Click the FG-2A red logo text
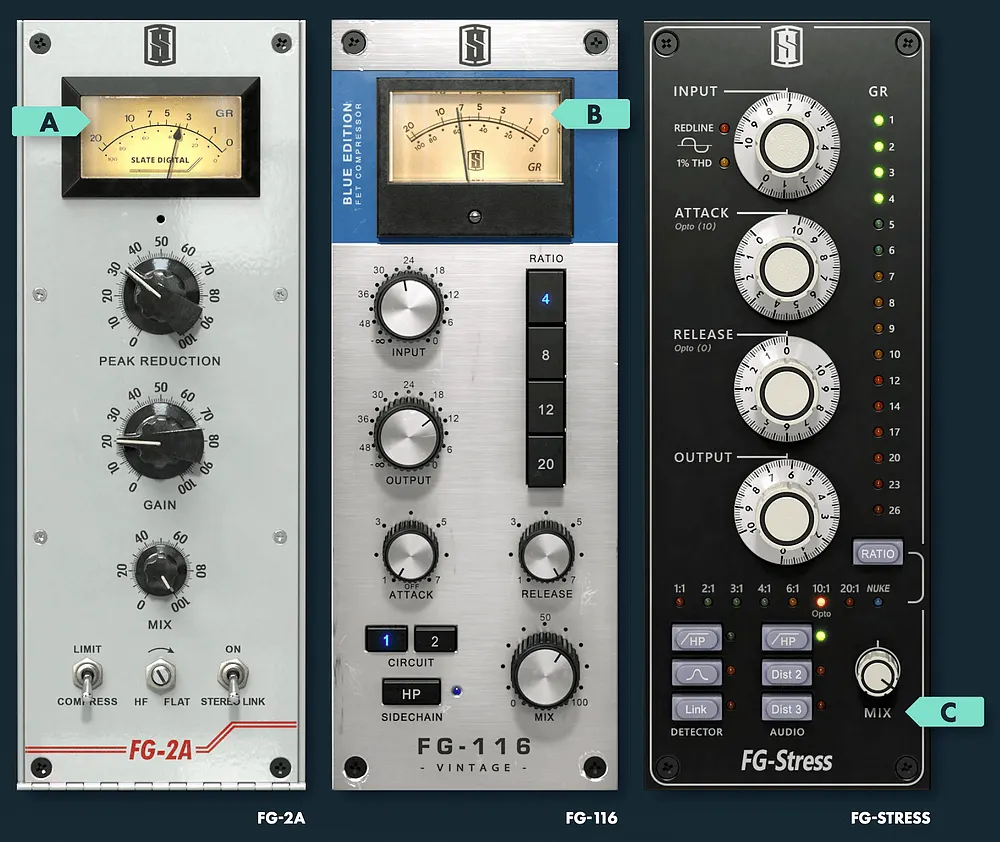This screenshot has width=1000, height=842. pyautogui.click(x=161, y=750)
